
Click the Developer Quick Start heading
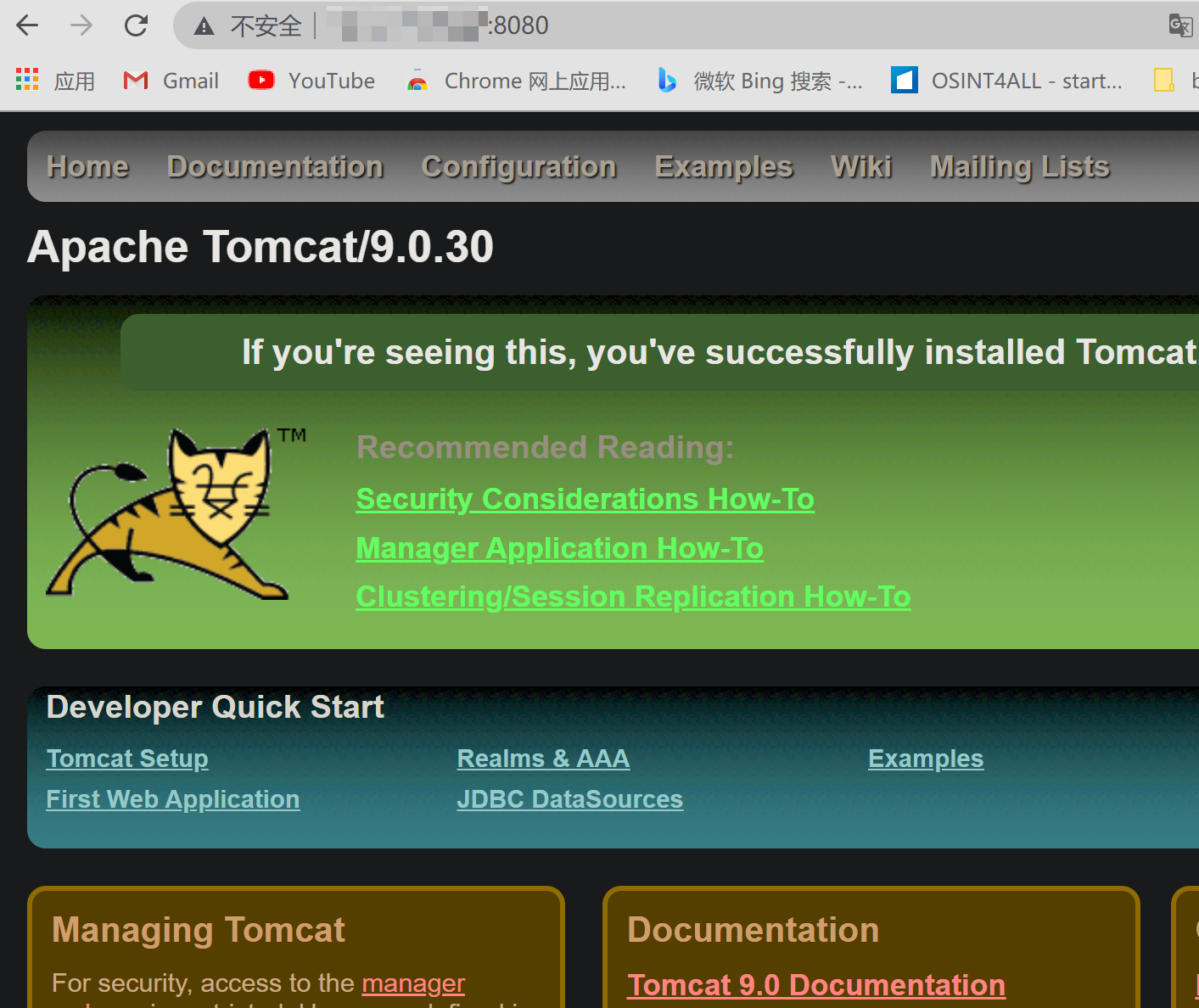[216, 707]
